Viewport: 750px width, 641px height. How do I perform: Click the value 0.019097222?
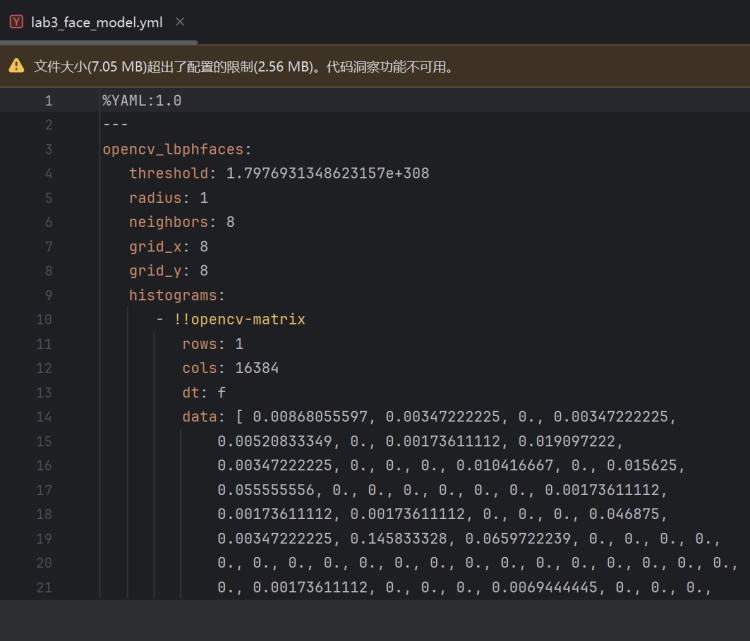[x=567, y=441]
